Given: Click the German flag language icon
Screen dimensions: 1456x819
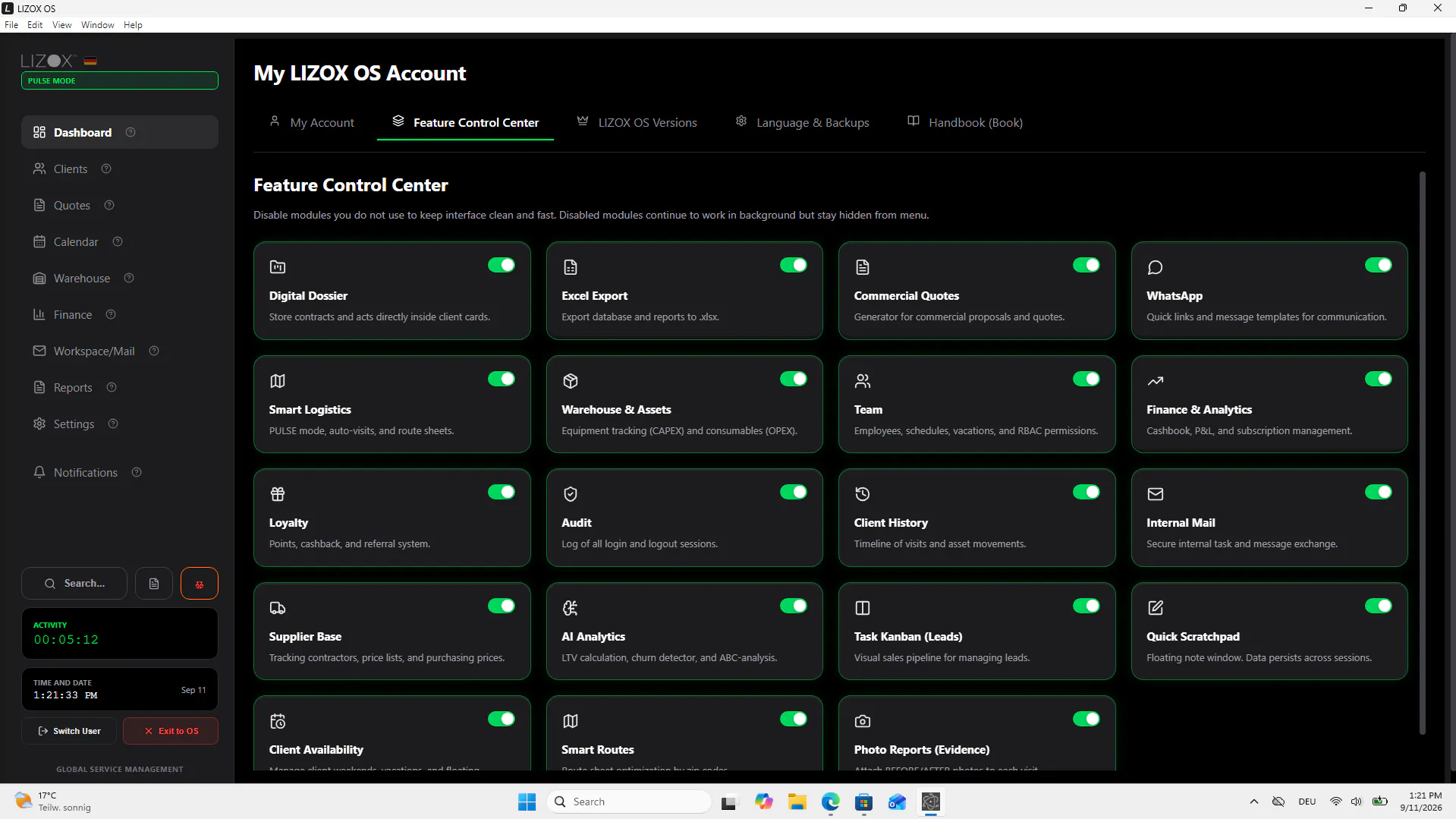Looking at the screenshot, I should pos(90,61).
